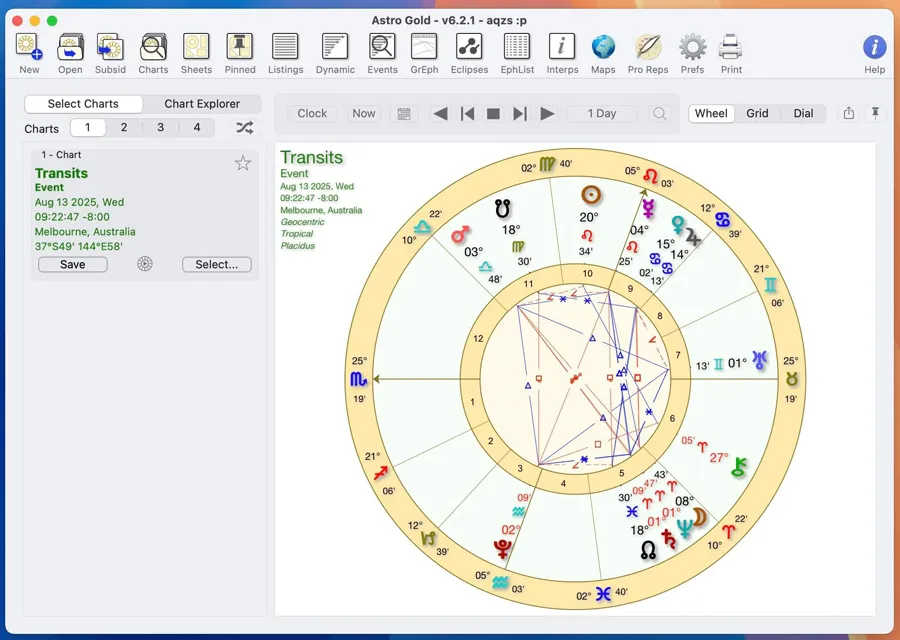Click the New chart icon
This screenshot has height=640, width=900.
tap(29, 47)
